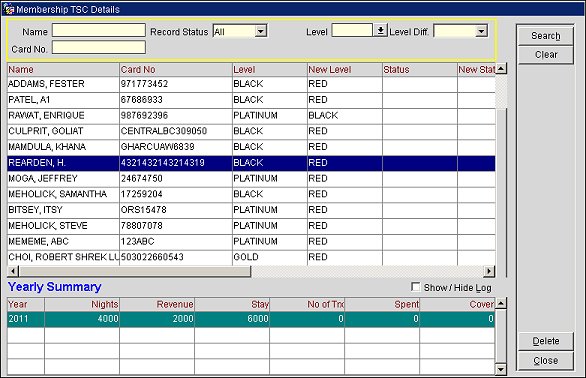This screenshot has width=586, height=378.
Task: Click Yearly Summary scroll down arrow
Action: pyautogui.click(x=501, y=370)
